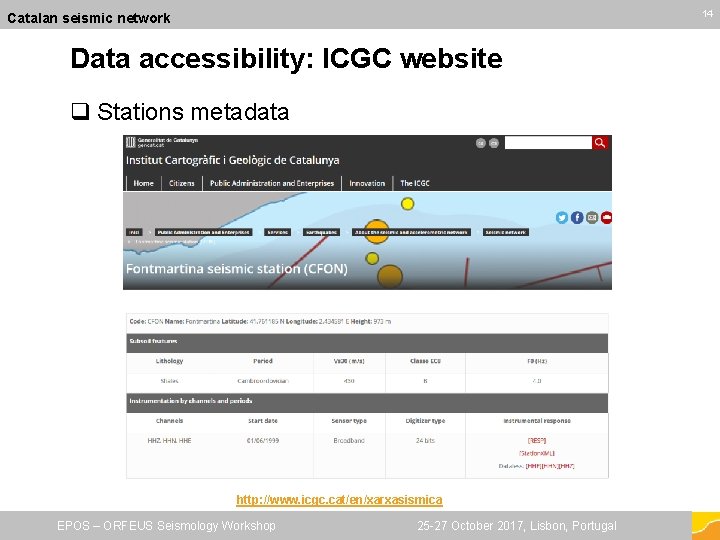Open the [HHN] dataless link
720x540 pixels.
(550, 466)
